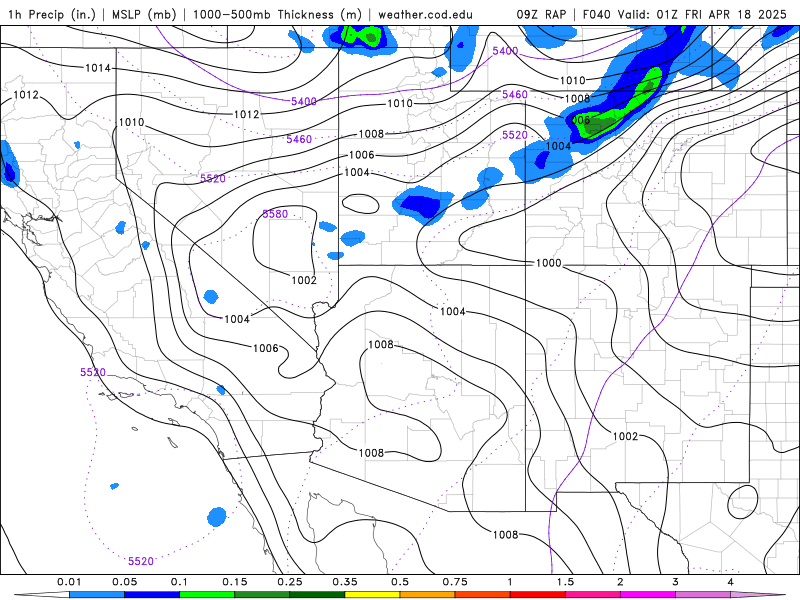Viewport: 800px width, 600px height.
Task: Click the red 1–1.5 legend swatch
Action: pyautogui.click(x=538, y=595)
